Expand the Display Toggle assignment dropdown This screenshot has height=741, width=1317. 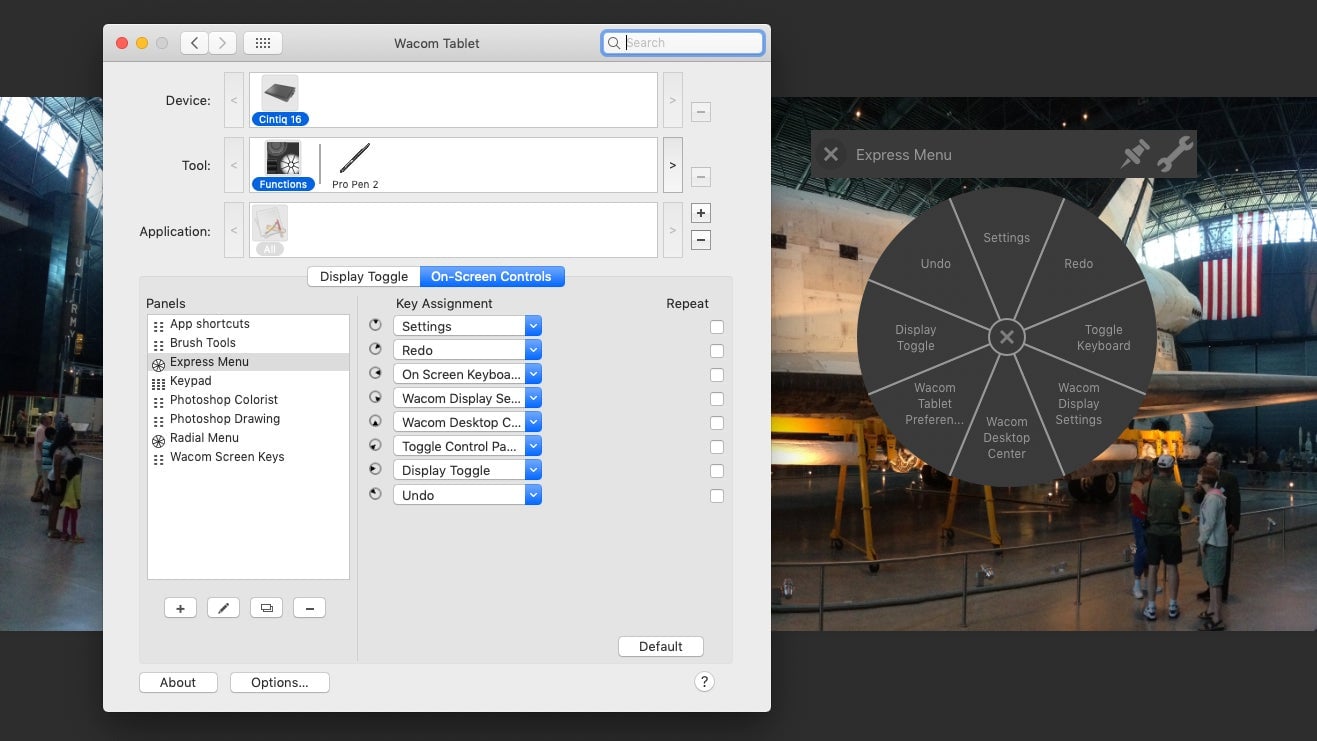click(x=533, y=470)
